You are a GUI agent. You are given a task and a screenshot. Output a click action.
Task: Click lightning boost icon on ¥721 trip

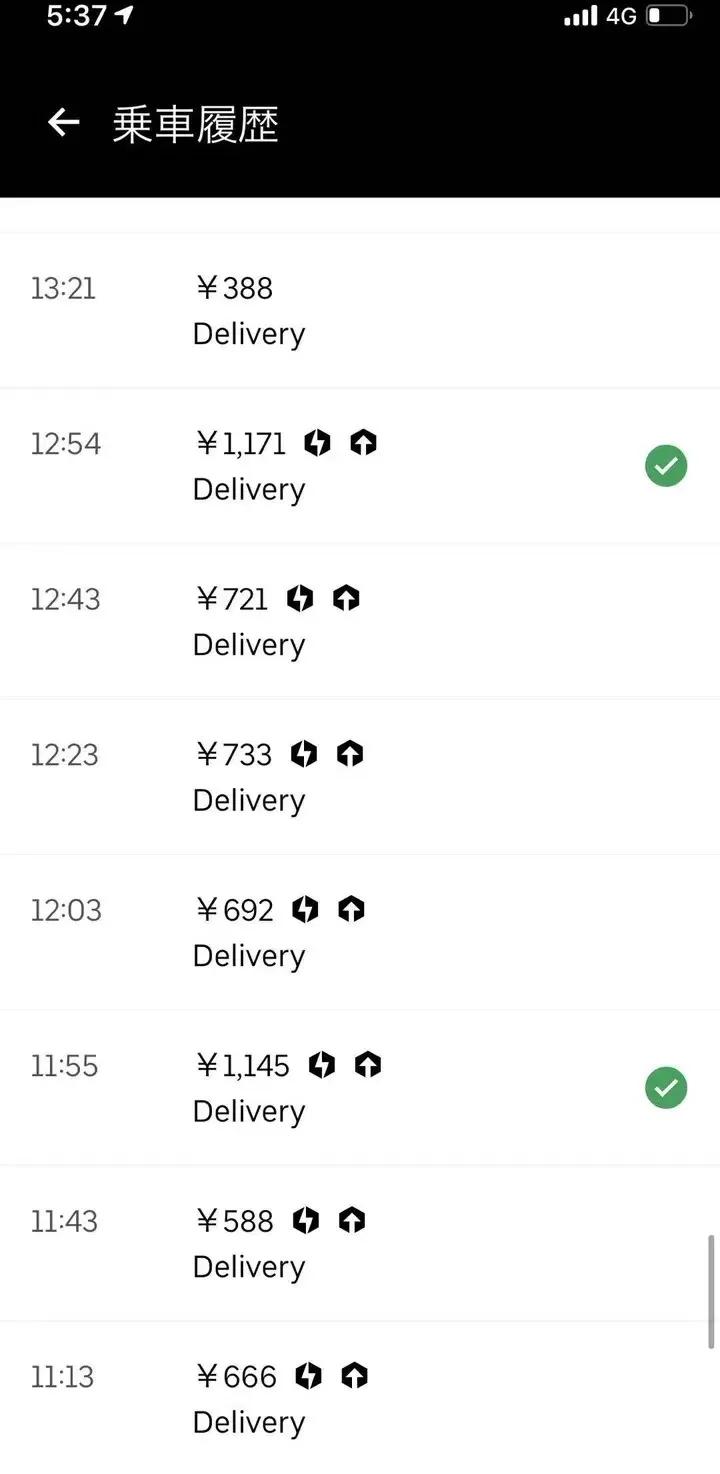[300, 598]
